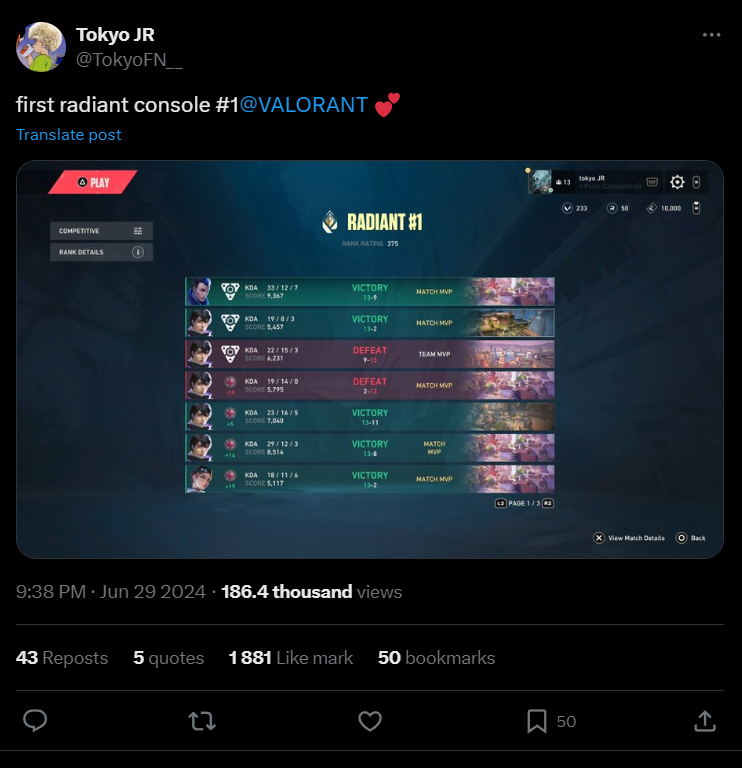Open the three-dot more options menu
742x768 pixels.
tap(711, 35)
